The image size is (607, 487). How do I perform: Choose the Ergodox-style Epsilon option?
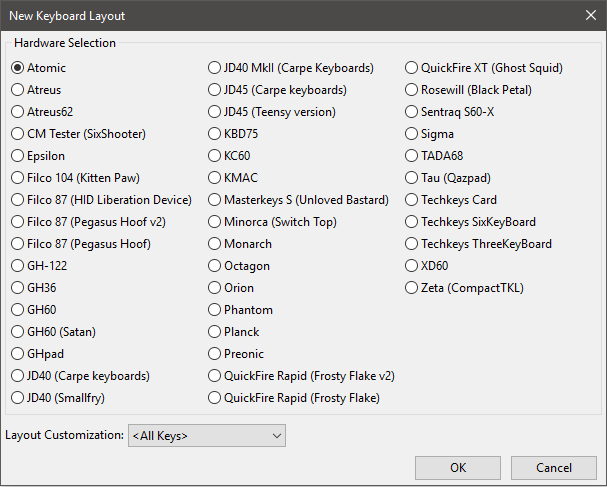point(18,156)
